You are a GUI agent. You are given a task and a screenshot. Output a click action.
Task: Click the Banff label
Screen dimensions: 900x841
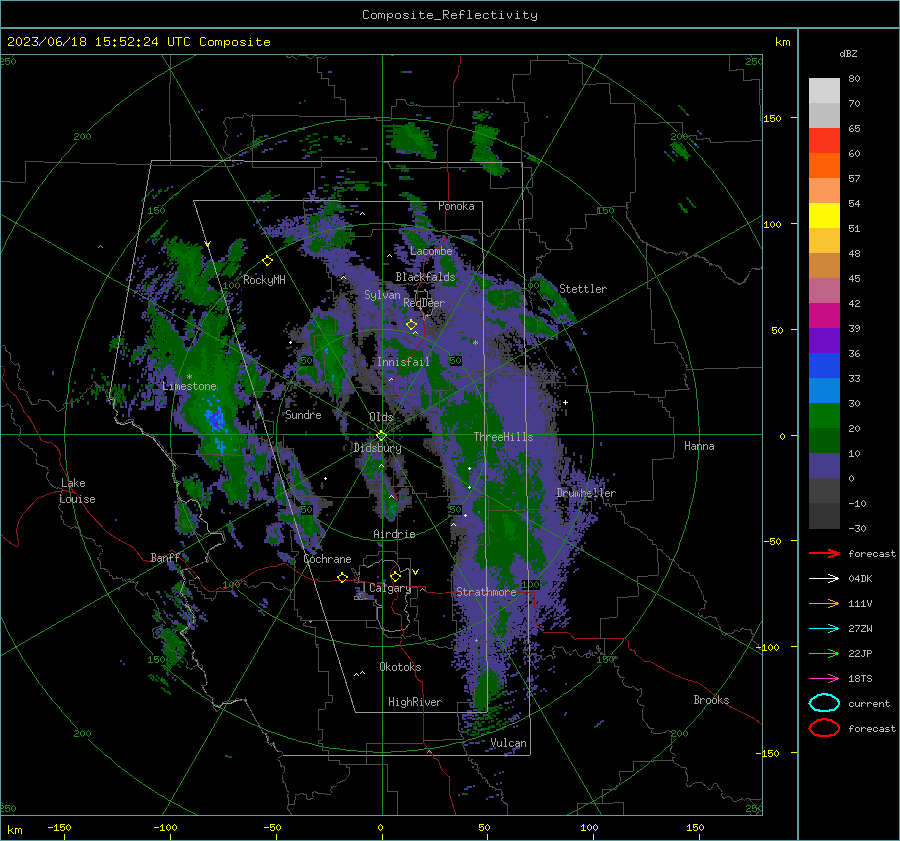pyautogui.click(x=165, y=557)
